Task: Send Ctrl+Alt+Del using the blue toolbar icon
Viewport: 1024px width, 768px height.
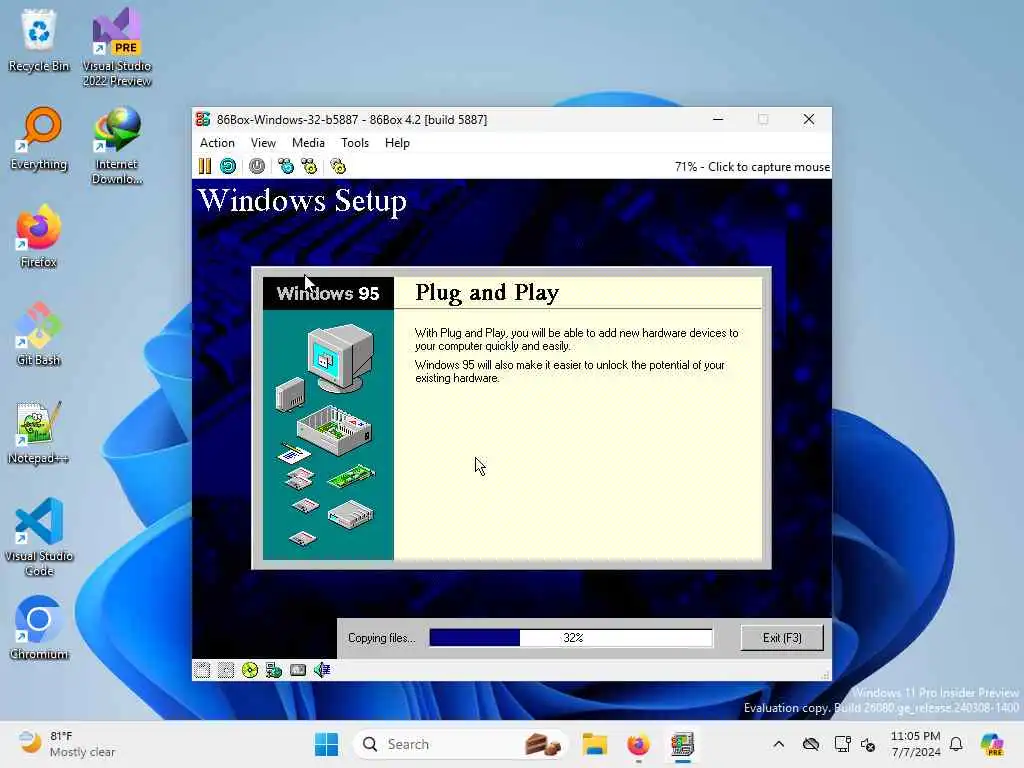Action: pos(286,167)
